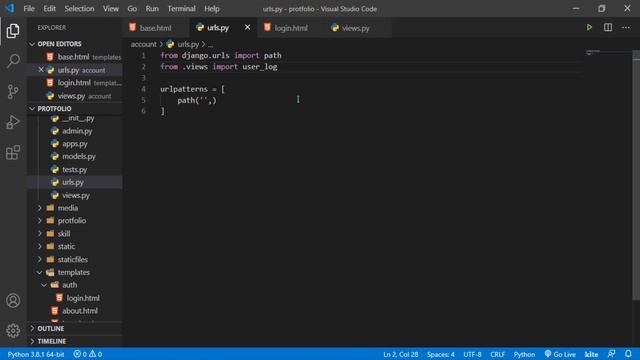This screenshot has height=360, width=640.
Task: Open the Extensions view
Action: click(13, 153)
